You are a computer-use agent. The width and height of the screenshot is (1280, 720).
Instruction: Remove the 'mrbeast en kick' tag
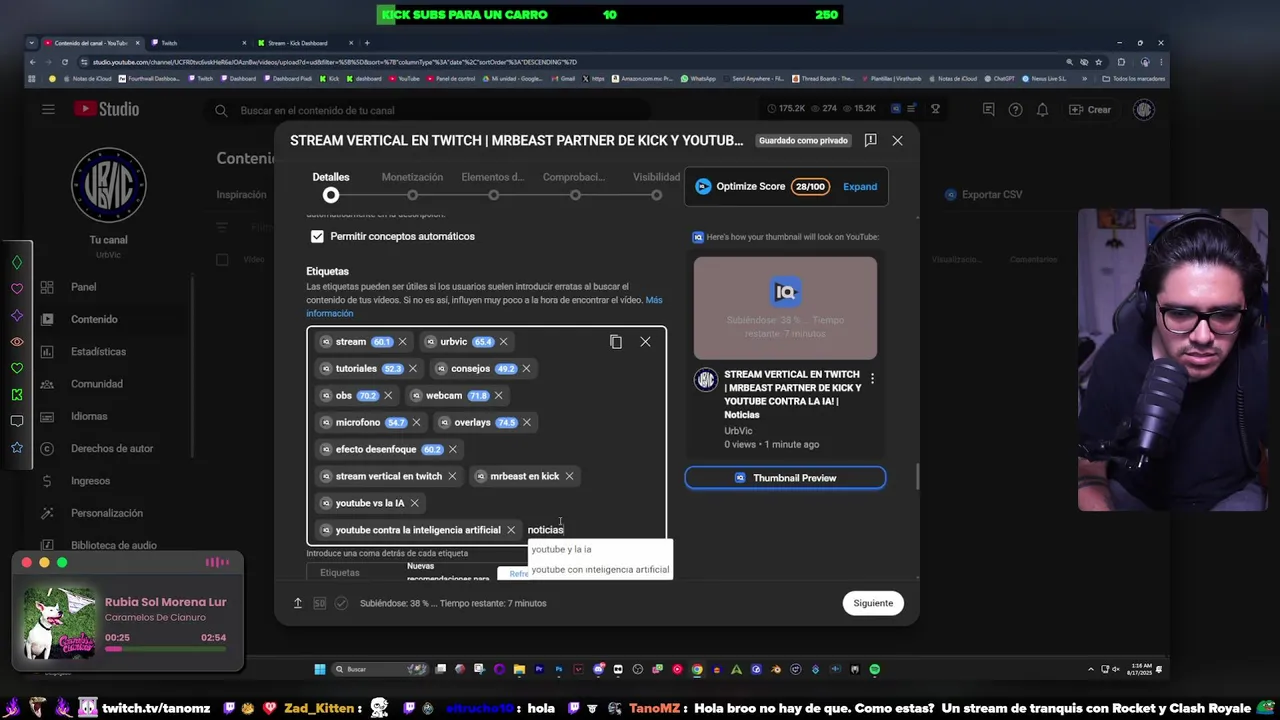coord(569,477)
